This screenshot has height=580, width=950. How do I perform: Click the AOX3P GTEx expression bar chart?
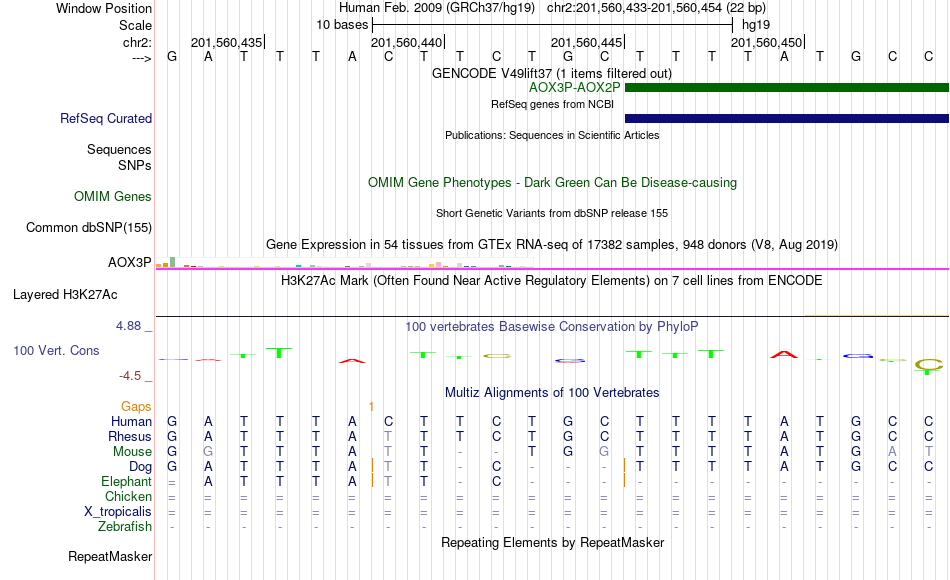[x=344, y=262]
